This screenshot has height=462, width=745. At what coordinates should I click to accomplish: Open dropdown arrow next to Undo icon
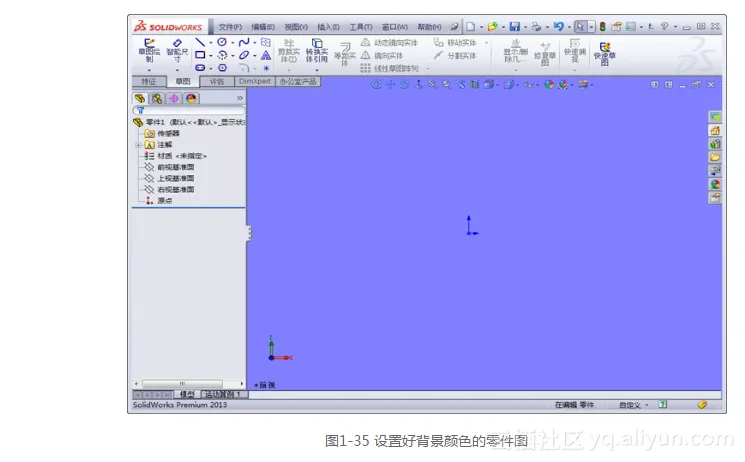pyautogui.click(x=569, y=27)
